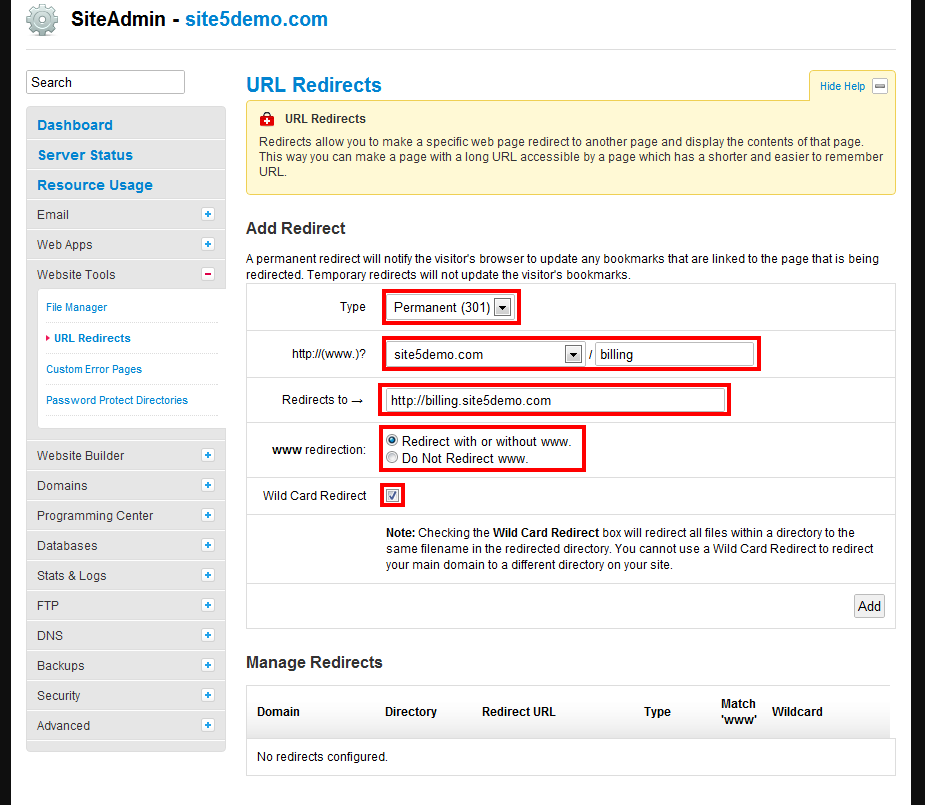Select the Do Not Redirect www option
Screen dimensions: 925x805
pos(392,458)
